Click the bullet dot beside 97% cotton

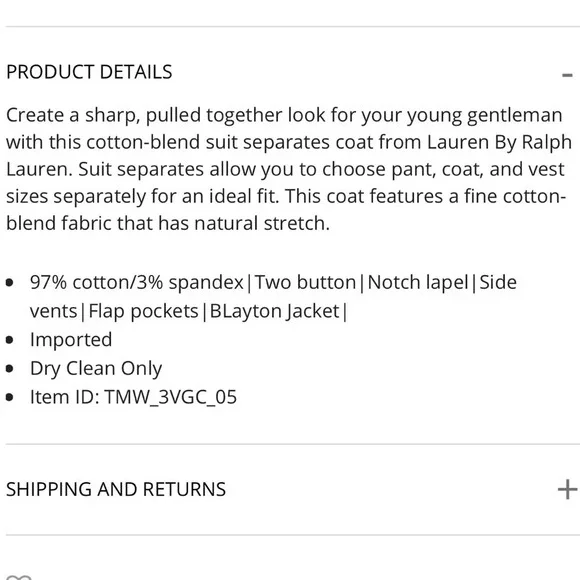10,283
